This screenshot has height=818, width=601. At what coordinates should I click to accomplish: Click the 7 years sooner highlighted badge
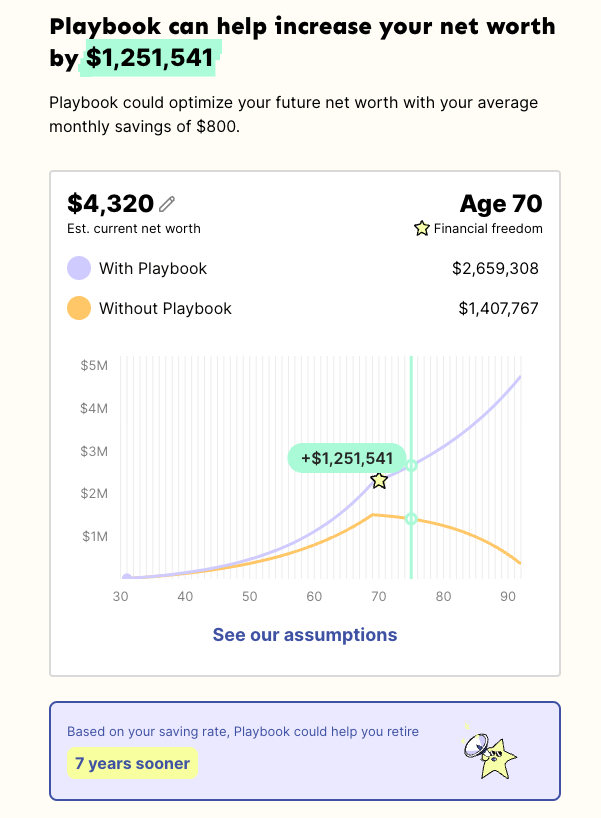coord(132,764)
